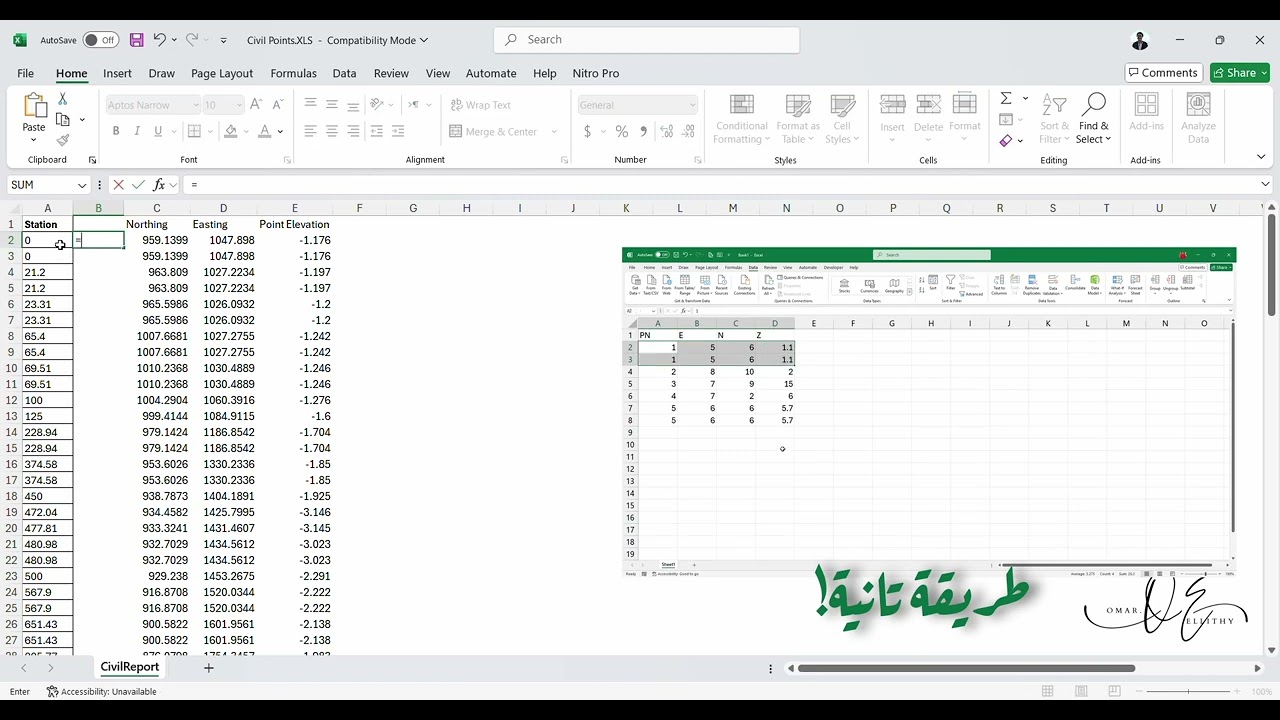The width and height of the screenshot is (1280, 720).
Task: Click Increase Font Size icon
Action: 256,105
